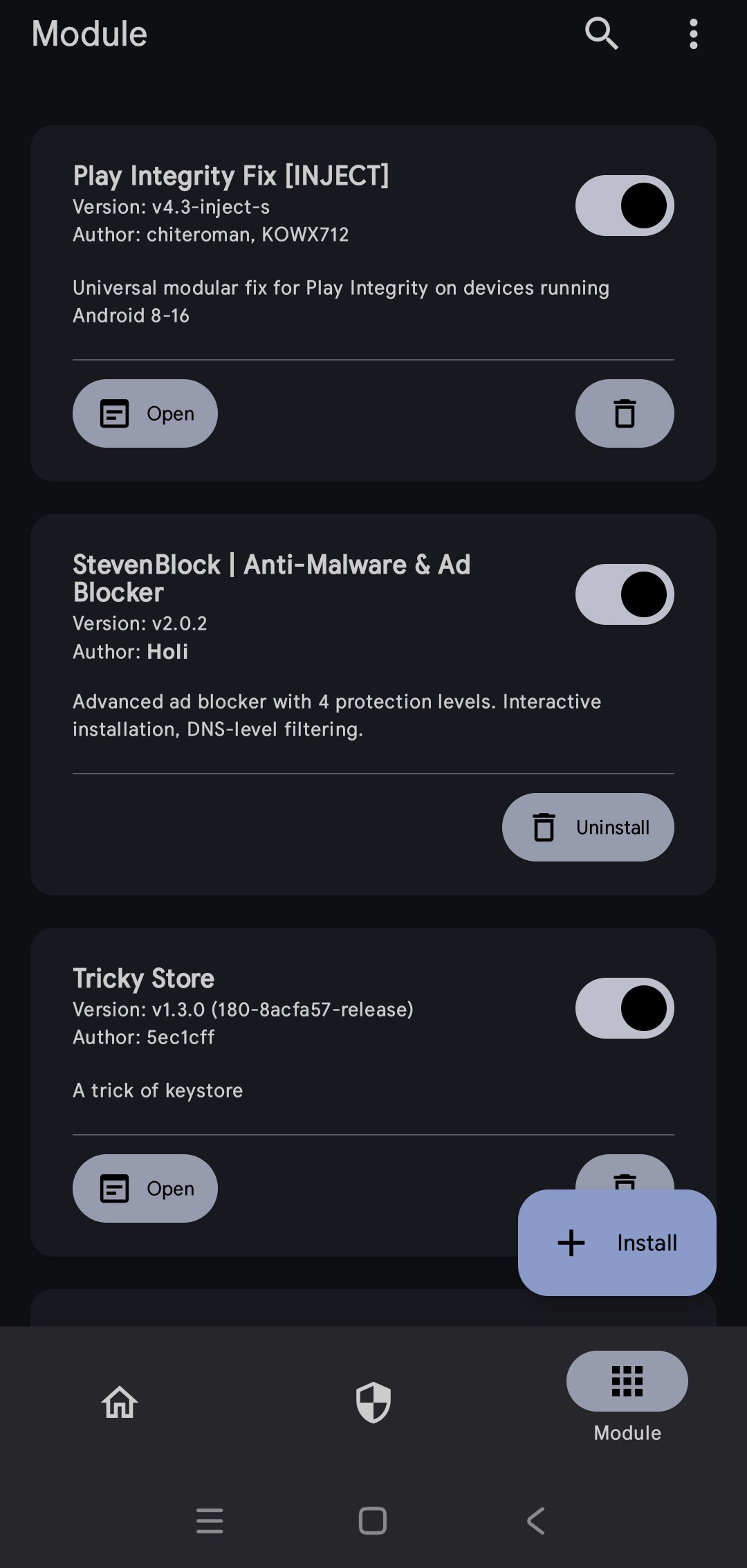Tap the StevenBlock module description text
This screenshot has width=747, height=1568.
(x=337, y=715)
